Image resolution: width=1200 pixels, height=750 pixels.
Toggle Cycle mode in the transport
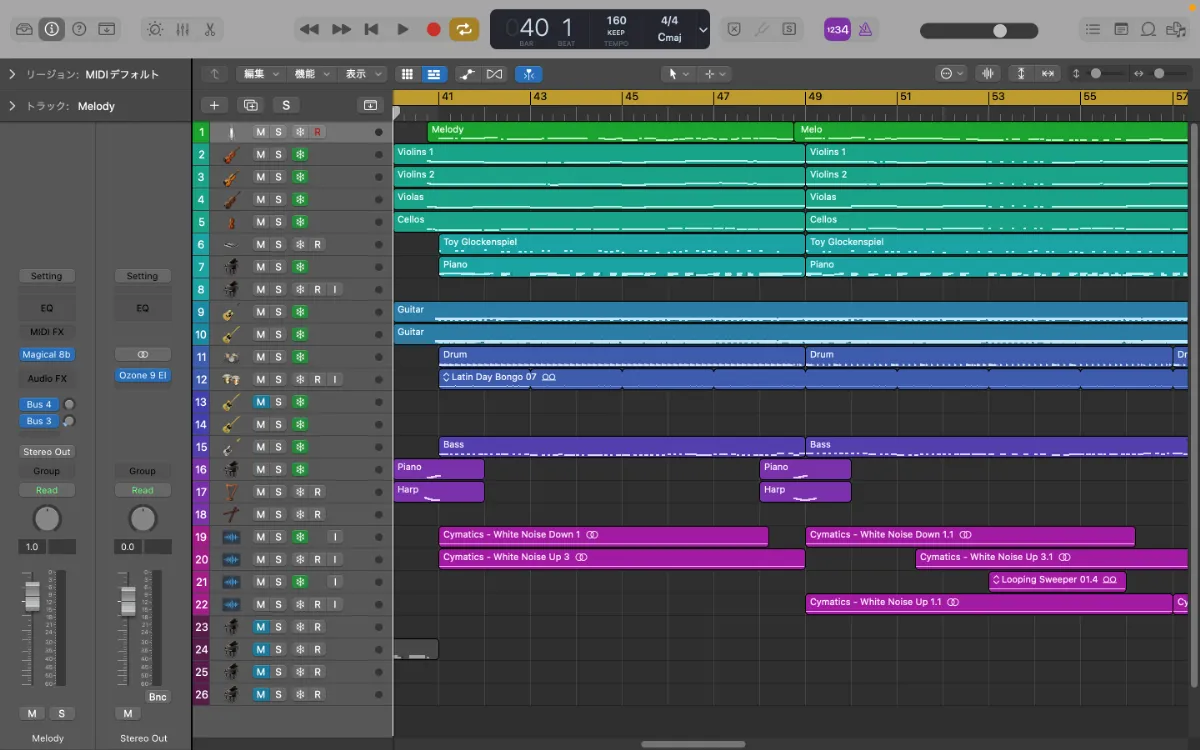click(x=463, y=29)
